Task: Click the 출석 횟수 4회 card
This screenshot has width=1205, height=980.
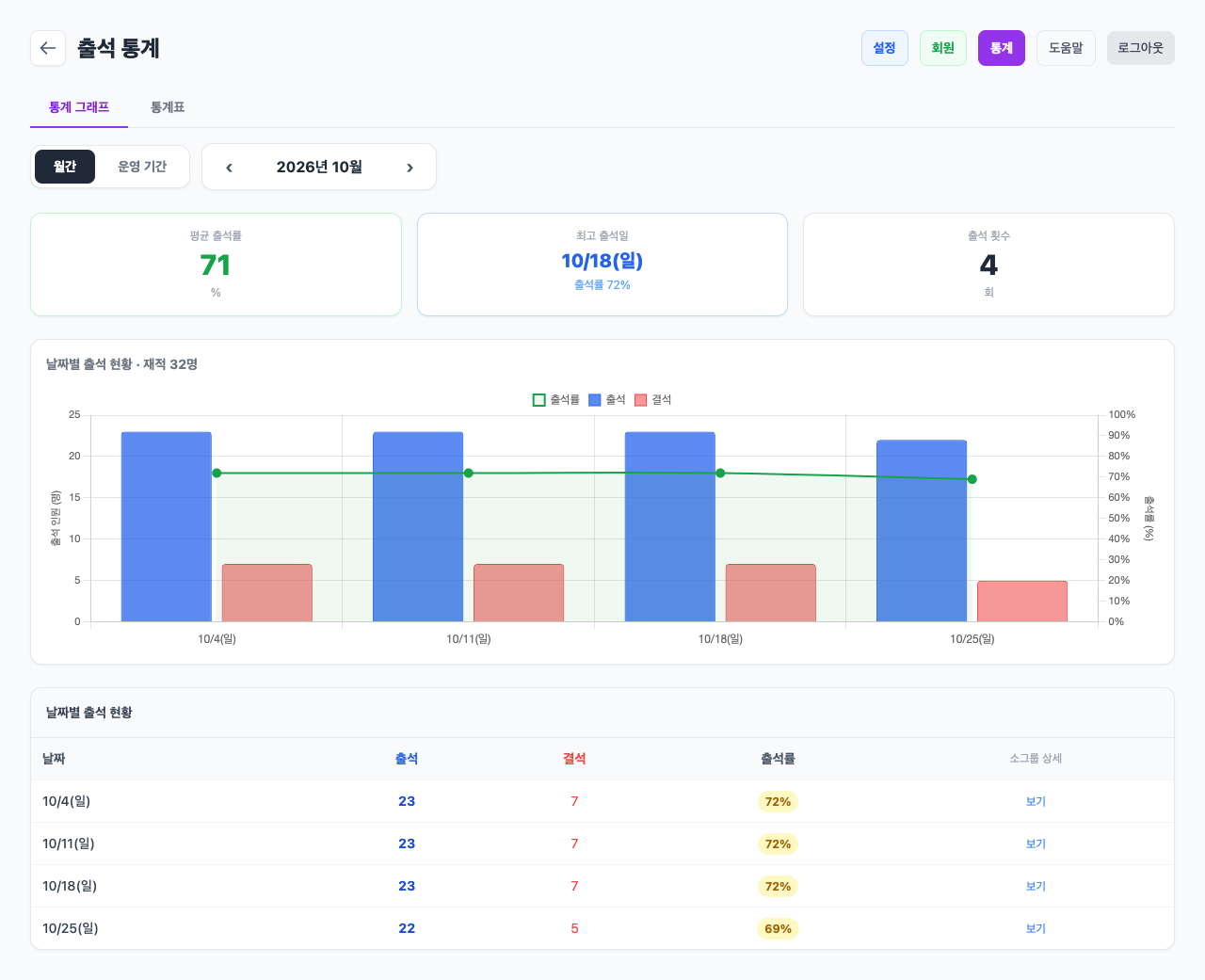Action: tap(988, 265)
